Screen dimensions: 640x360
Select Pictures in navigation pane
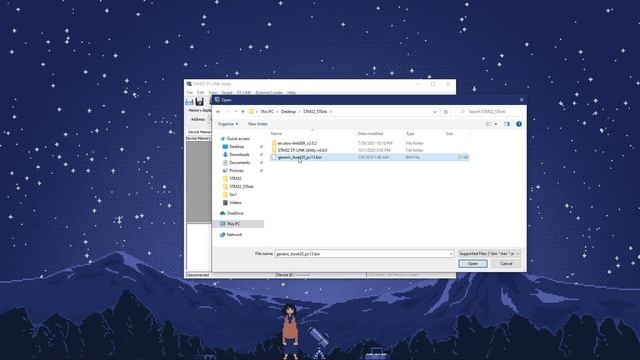(x=236, y=171)
